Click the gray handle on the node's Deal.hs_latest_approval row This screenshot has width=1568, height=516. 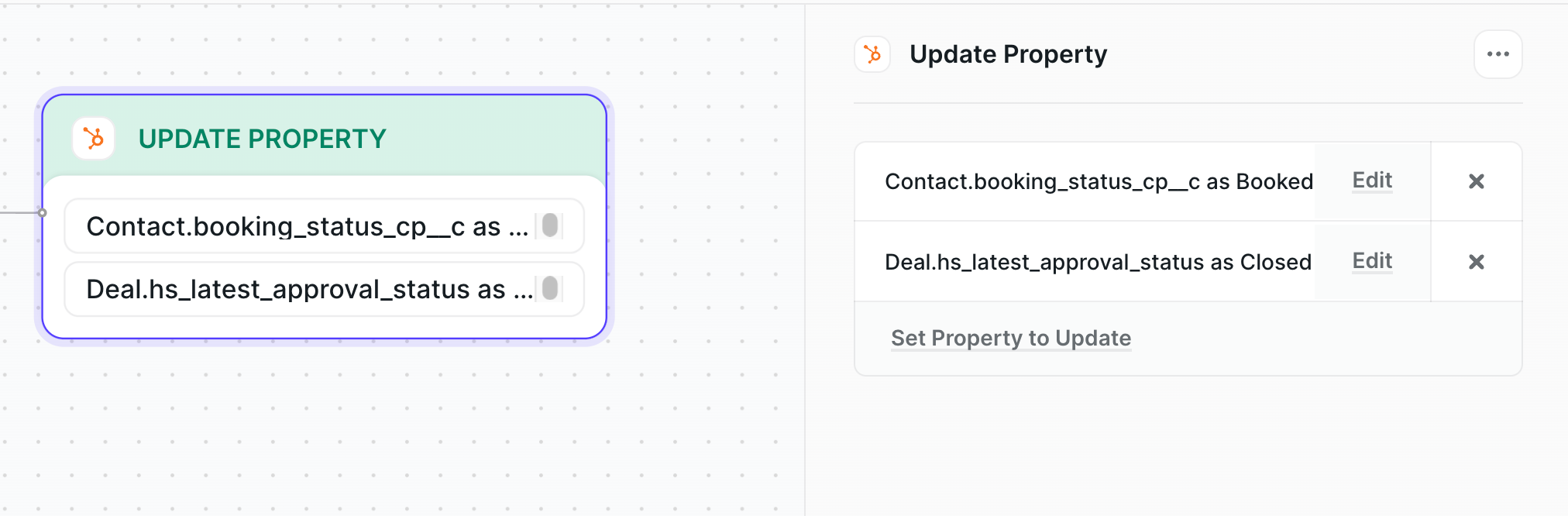pos(549,288)
